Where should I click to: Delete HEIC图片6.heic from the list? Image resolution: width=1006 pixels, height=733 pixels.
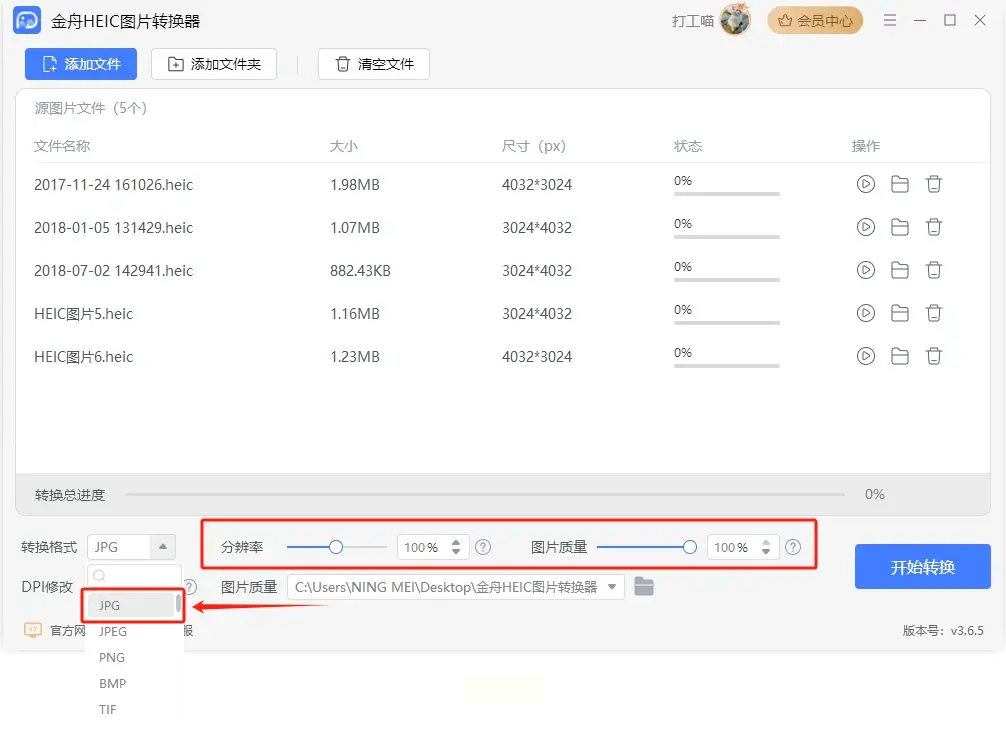point(934,356)
